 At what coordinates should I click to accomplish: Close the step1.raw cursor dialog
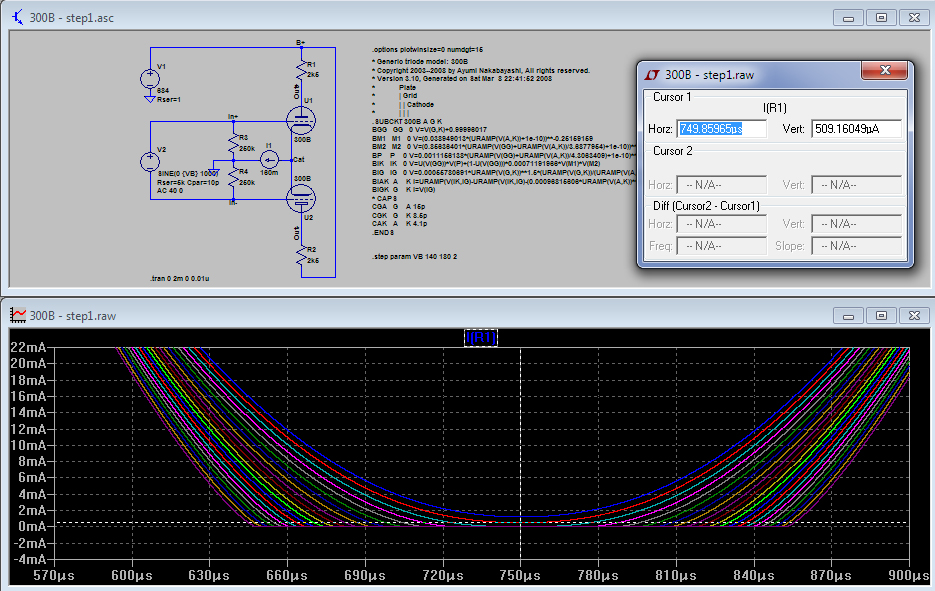884,71
